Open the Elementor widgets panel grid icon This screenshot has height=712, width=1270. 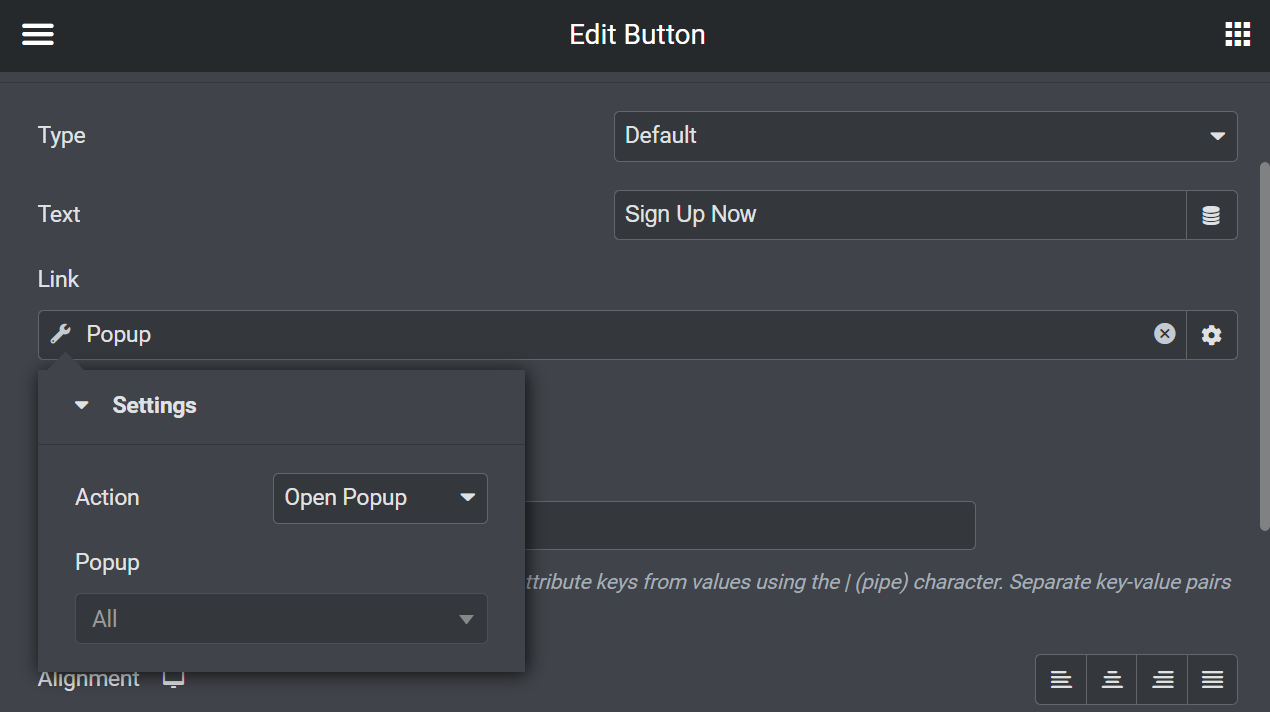[1237, 33]
